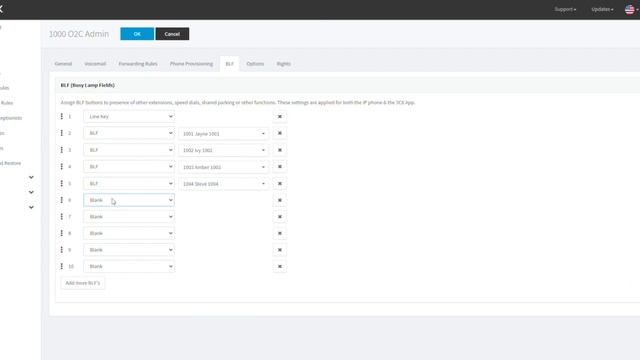Switch to the Phone Provisioning tab
This screenshot has width=640, height=360.
click(191, 64)
